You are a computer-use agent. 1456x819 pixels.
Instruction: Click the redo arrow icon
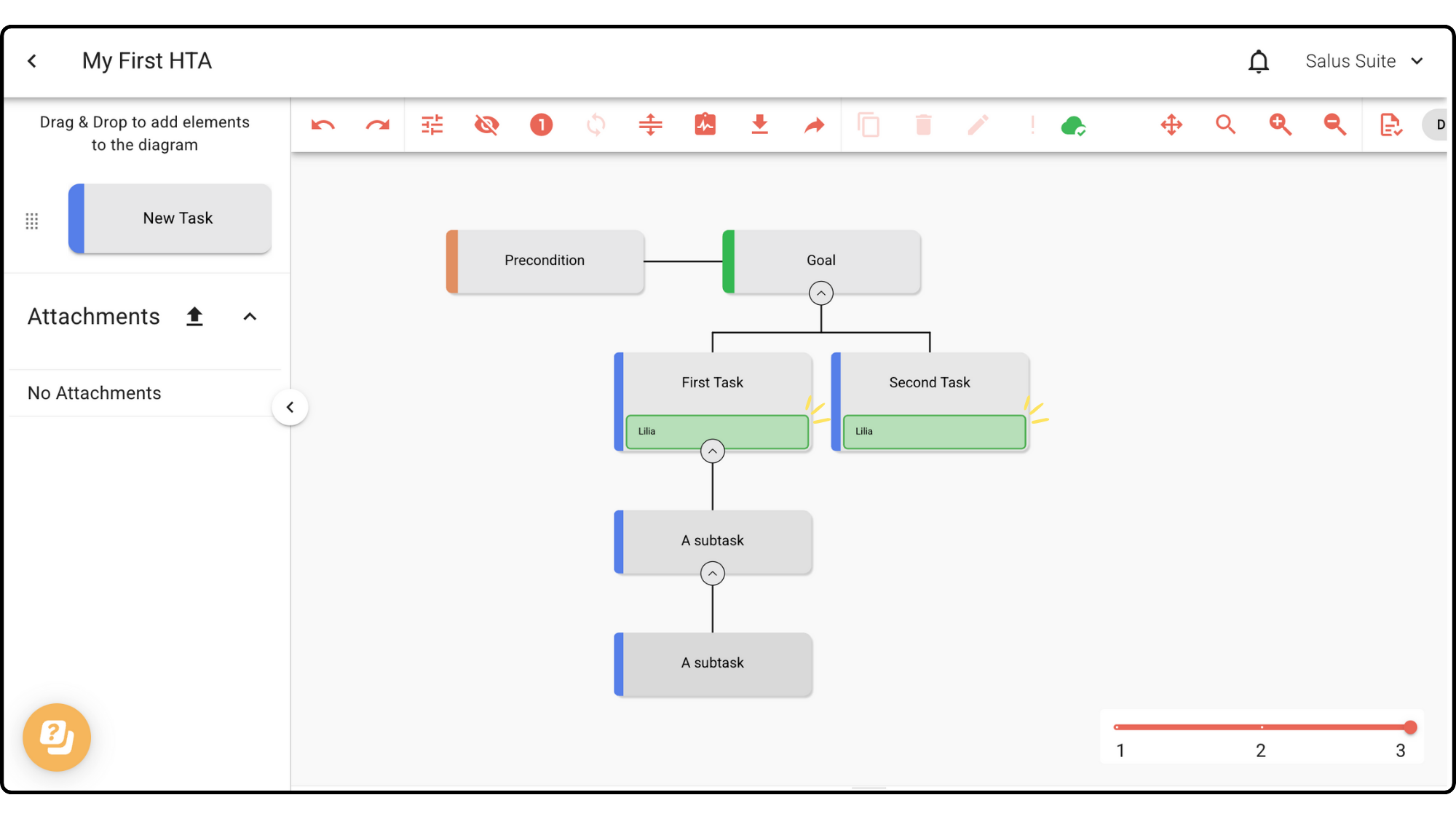[x=377, y=125]
